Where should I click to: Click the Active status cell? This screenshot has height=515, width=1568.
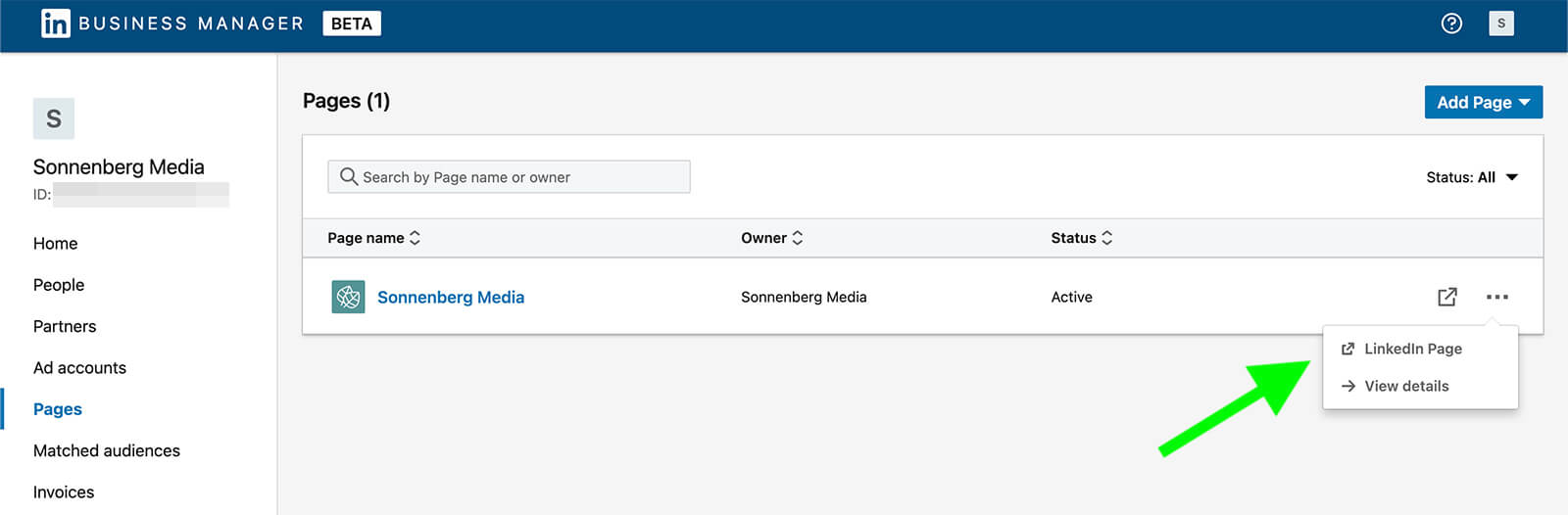pyautogui.click(x=1071, y=297)
